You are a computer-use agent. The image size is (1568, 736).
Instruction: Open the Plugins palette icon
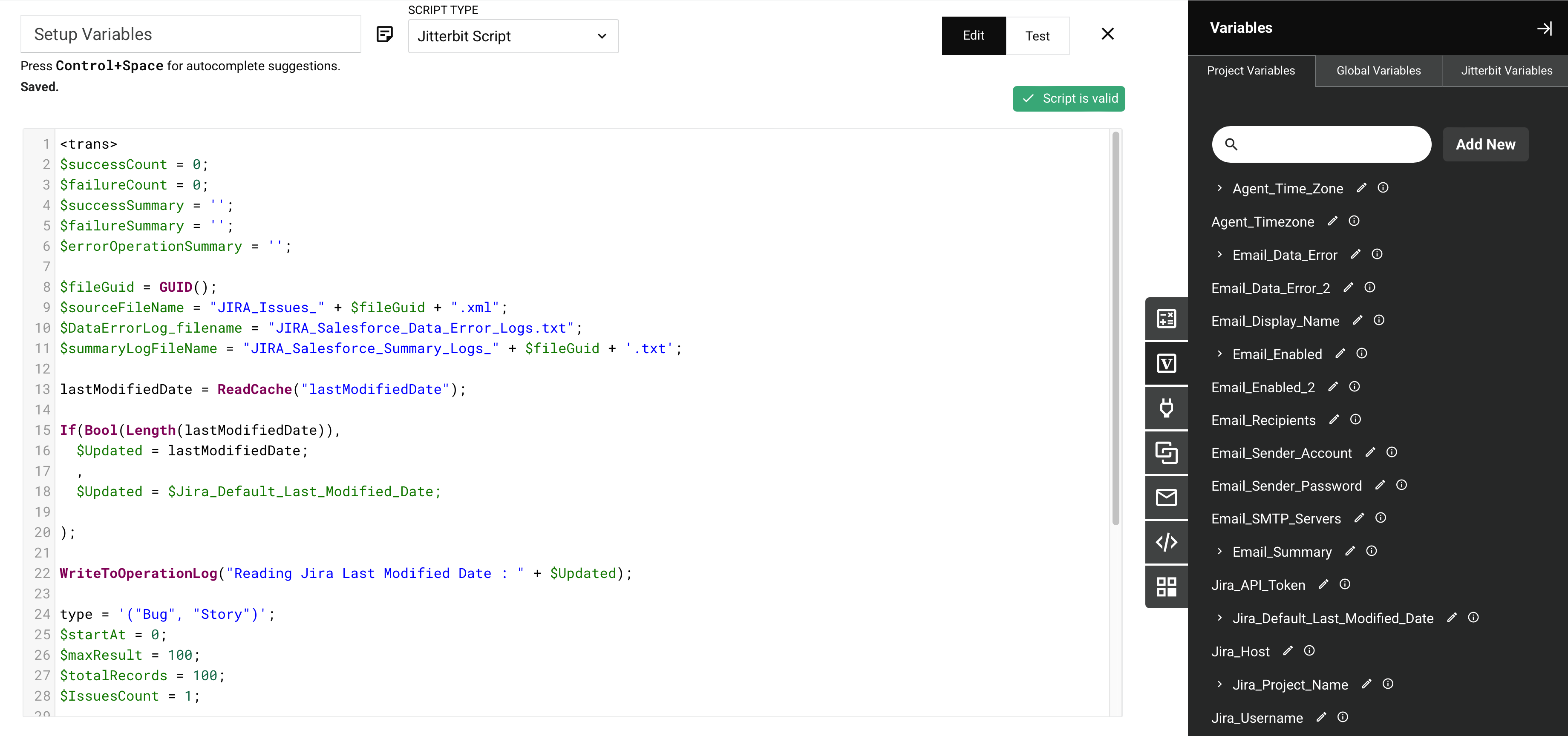tap(1167, 408)
